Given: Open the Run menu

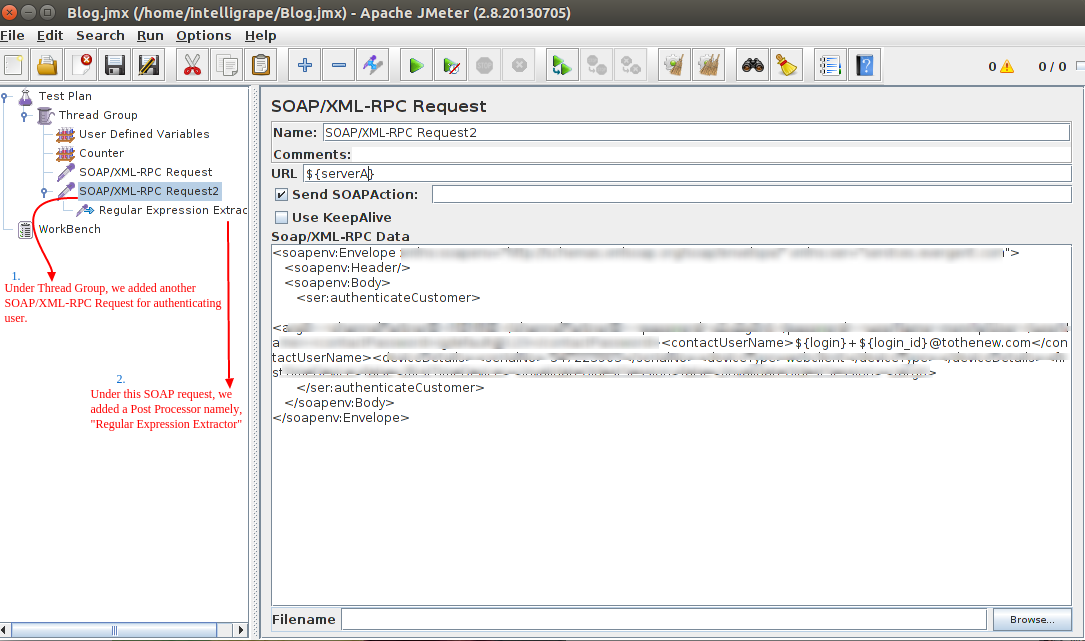Looking at the screenshot, I should click(x=150, y=35).
